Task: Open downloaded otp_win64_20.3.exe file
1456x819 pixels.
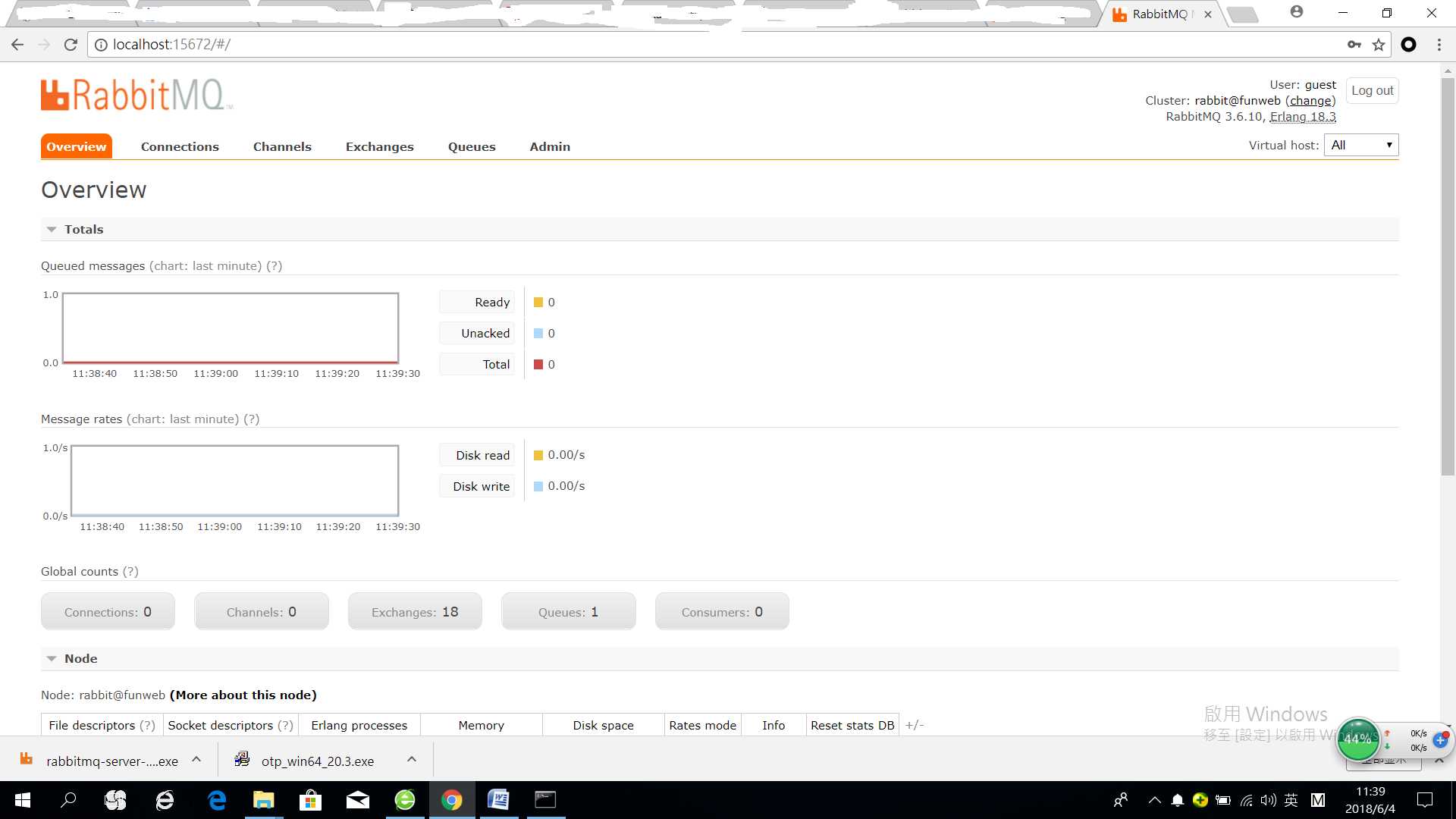Action: (x=317, y=761)
